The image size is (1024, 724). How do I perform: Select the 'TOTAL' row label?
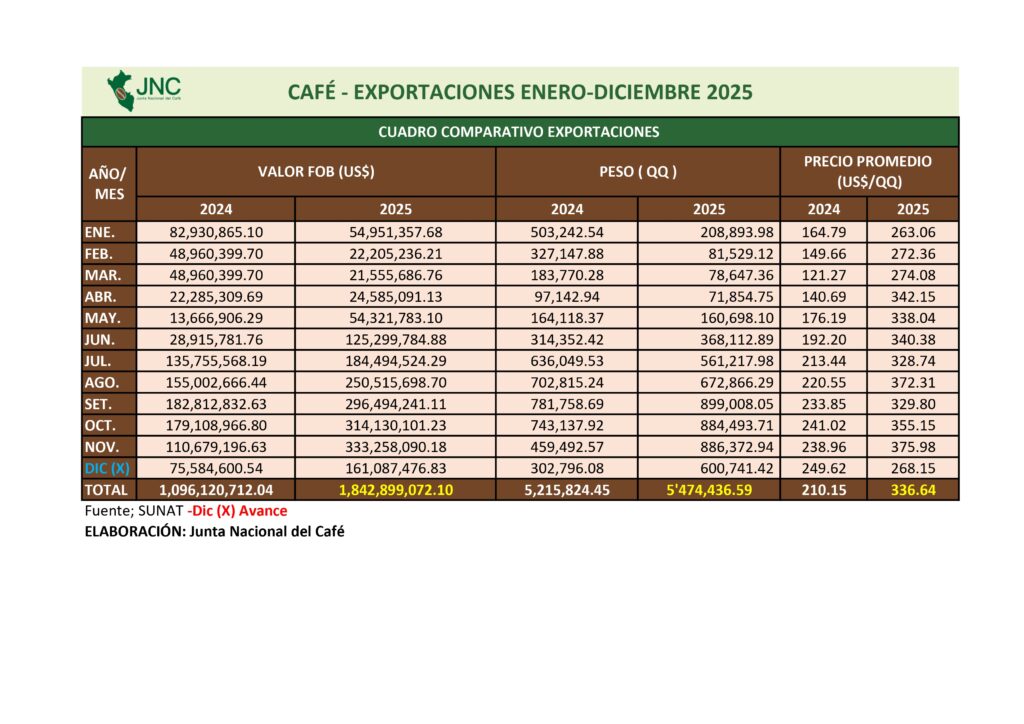106,490
